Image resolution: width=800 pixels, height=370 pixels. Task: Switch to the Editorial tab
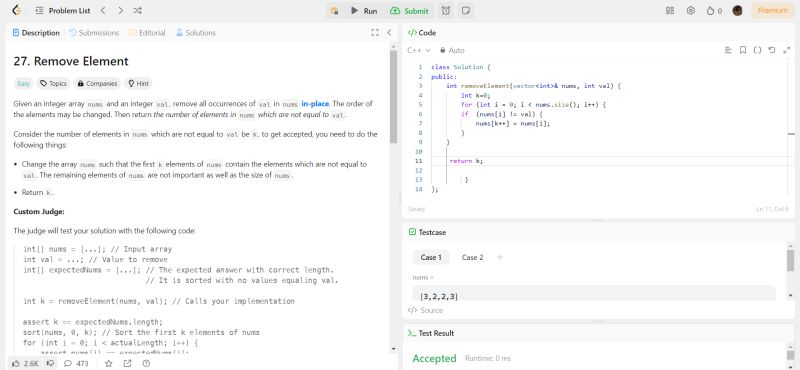147,33
